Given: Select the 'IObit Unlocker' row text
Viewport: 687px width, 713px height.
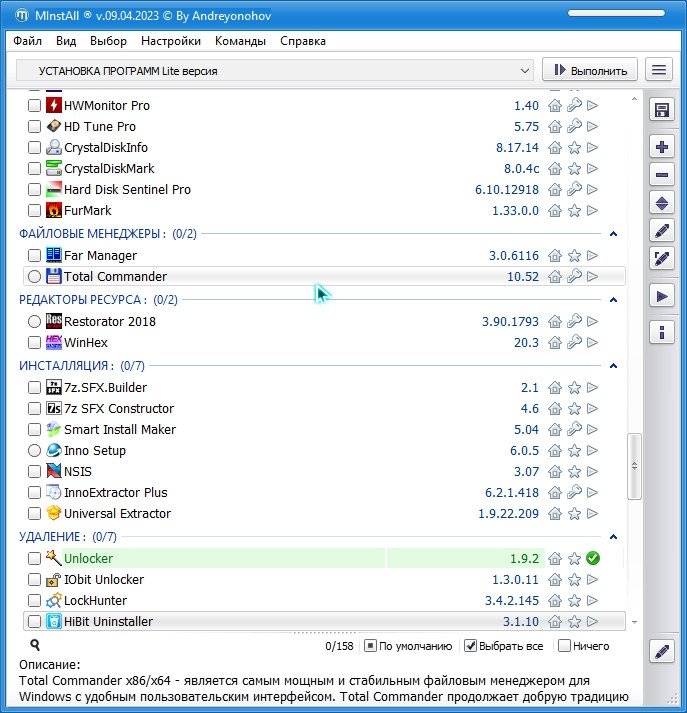Looking at the screenshot, I should tap(104, 579).
